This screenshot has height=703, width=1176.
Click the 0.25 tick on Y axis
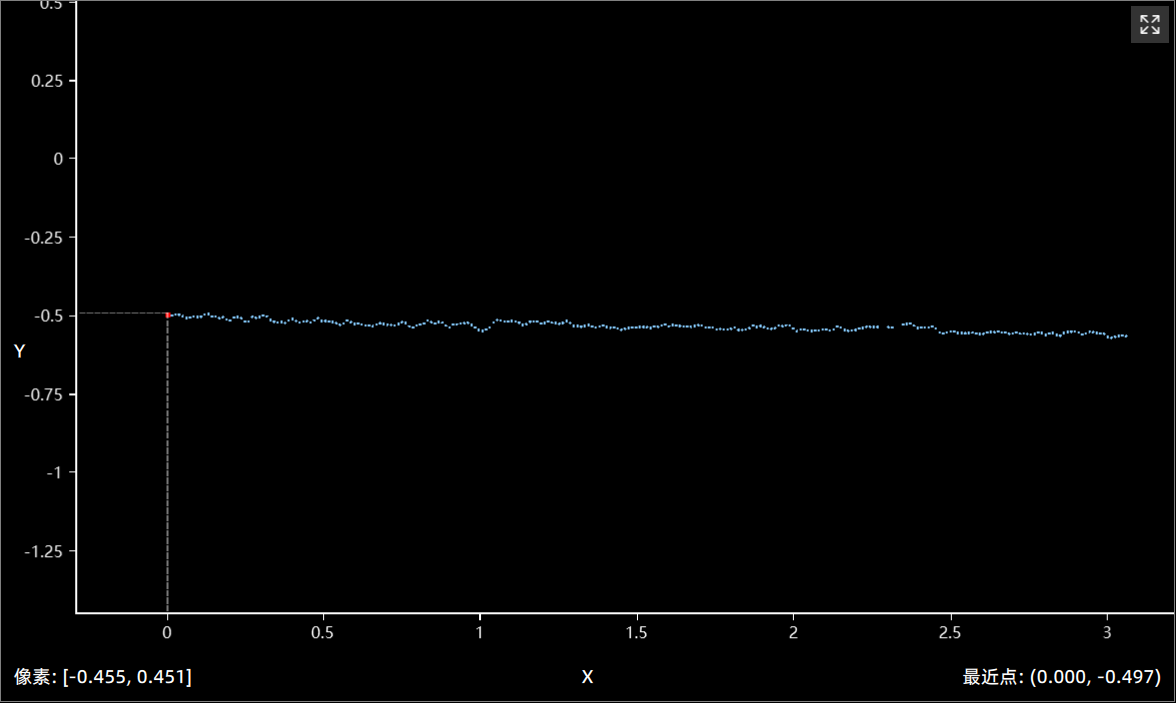46,80
